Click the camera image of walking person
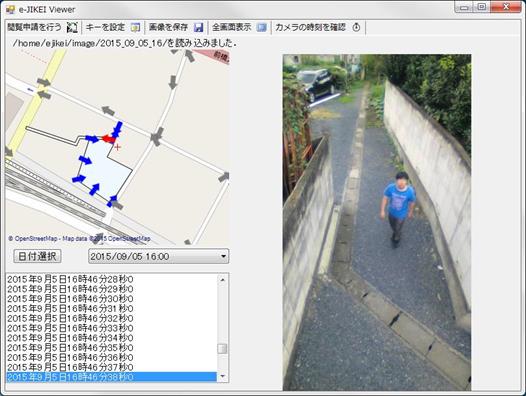This screenshot has width=526, height=396. [377, 222]
